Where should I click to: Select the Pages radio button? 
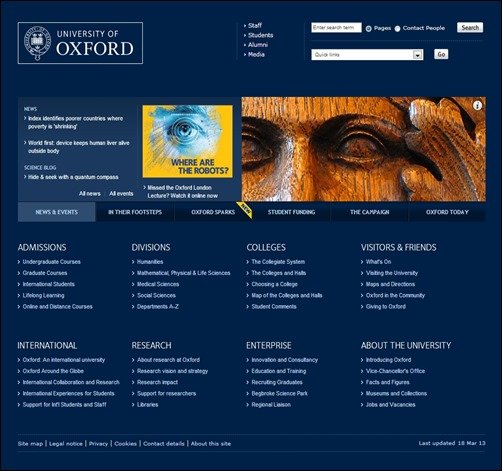368,29
